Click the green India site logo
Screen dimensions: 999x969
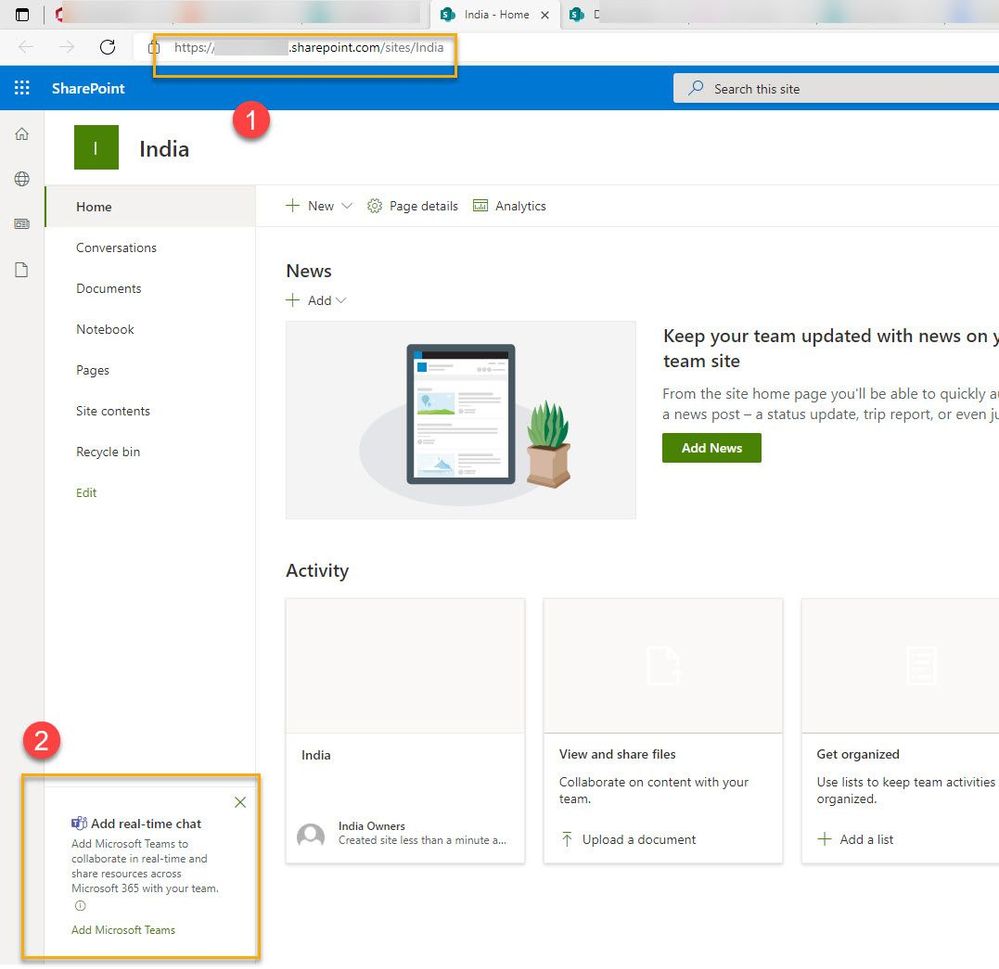click(x=96, y=147)
